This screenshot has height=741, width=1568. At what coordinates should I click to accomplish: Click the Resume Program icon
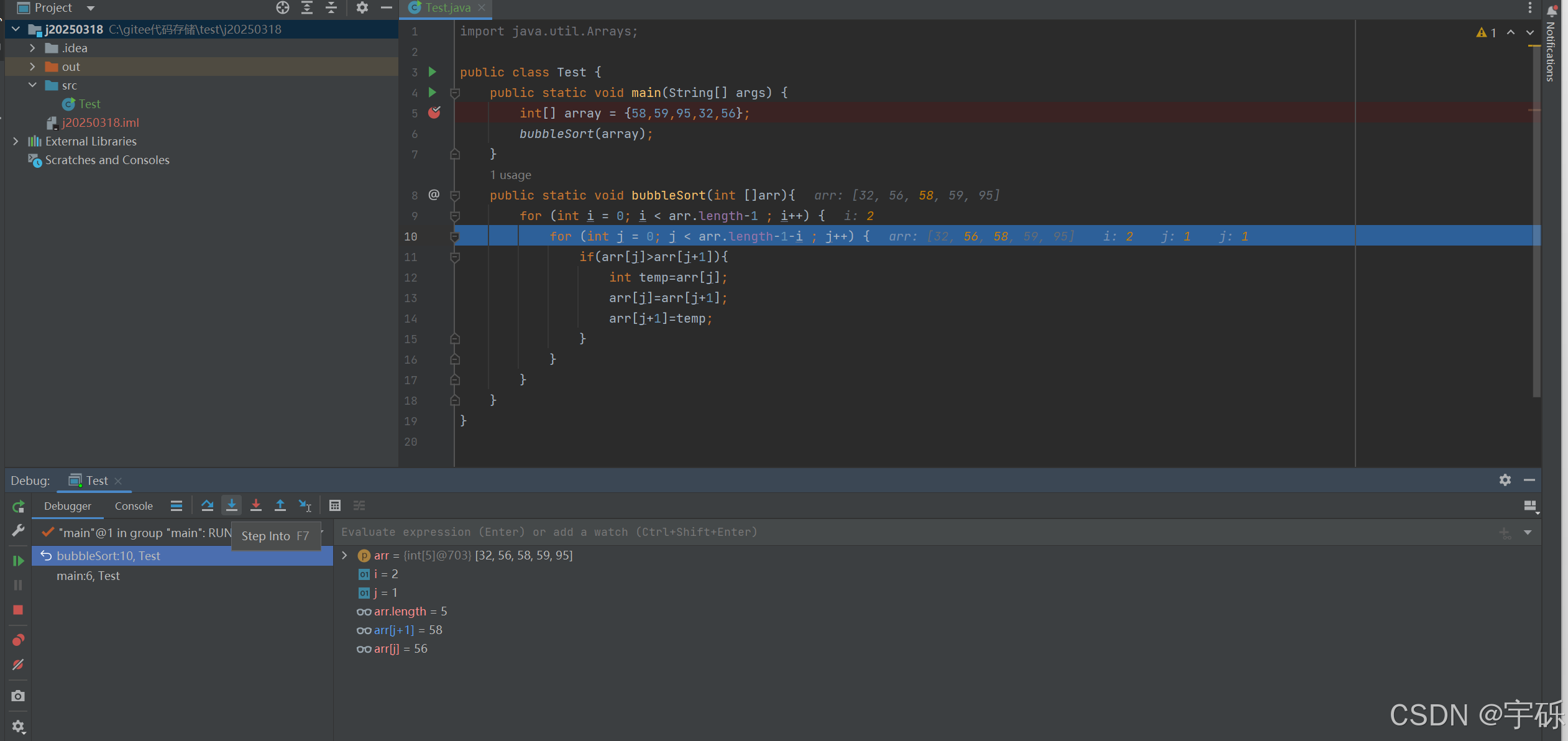(18, 561)
